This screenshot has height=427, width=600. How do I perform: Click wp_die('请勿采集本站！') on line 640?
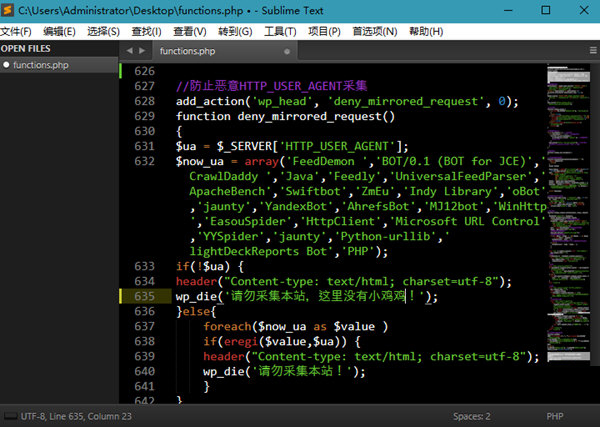pyautogui.click(x=284, y=372)
